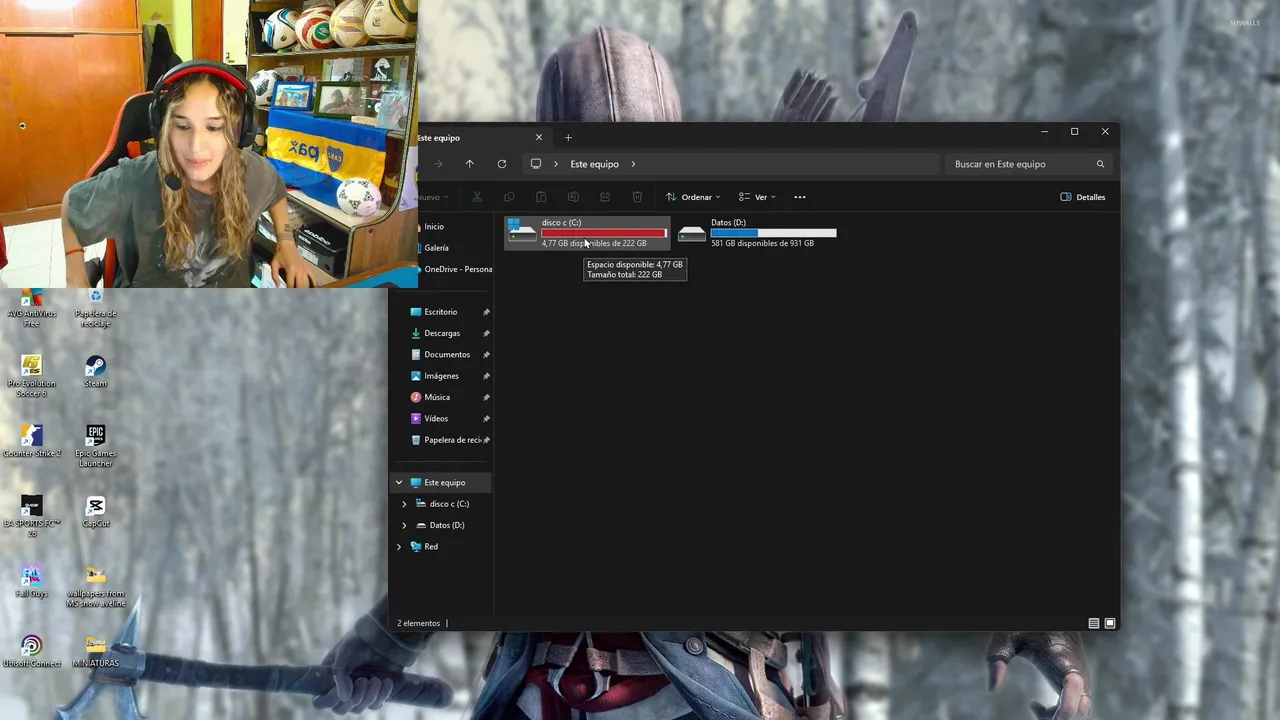The width and height of the screenshot is (1280, 720).
Task: Open Imágenes quick access folder
Action: coord(441,376)
